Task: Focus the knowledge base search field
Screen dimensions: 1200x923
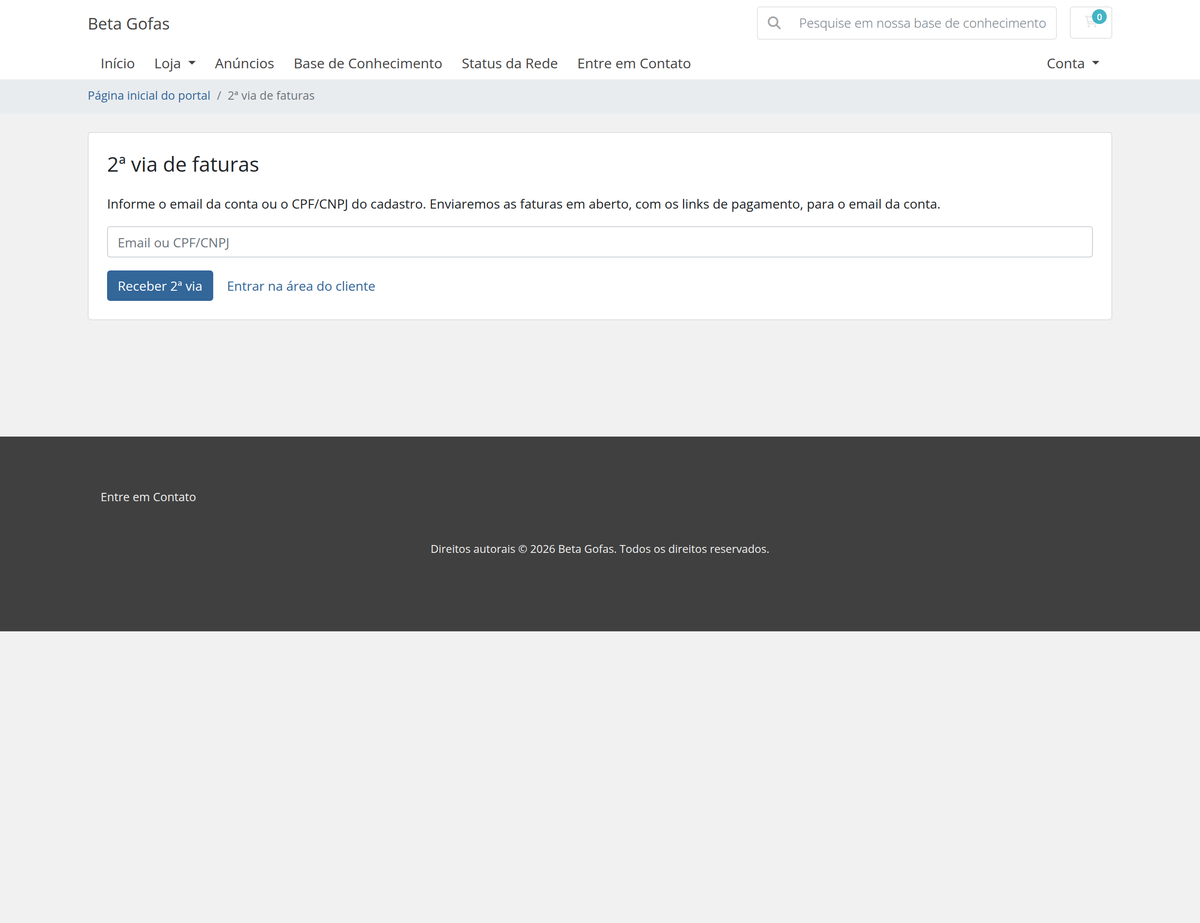Action: click(922, 23)
